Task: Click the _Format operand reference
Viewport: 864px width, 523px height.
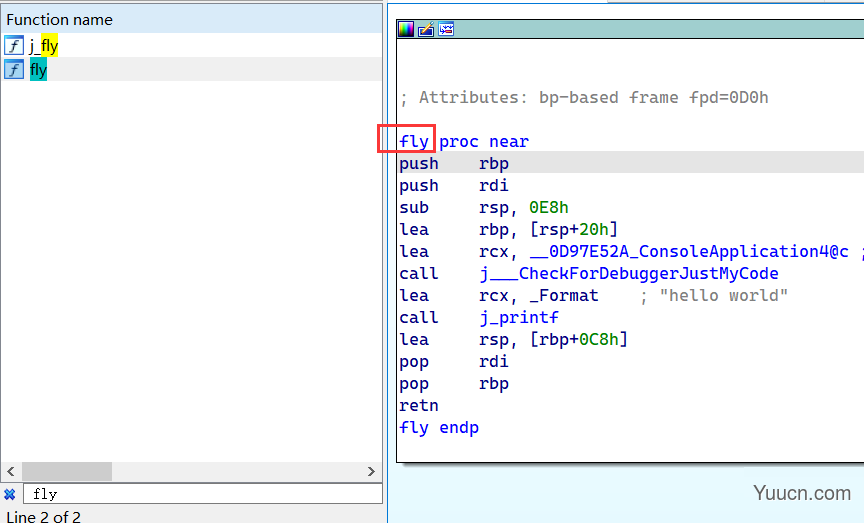Action: [x=564, y=296]
